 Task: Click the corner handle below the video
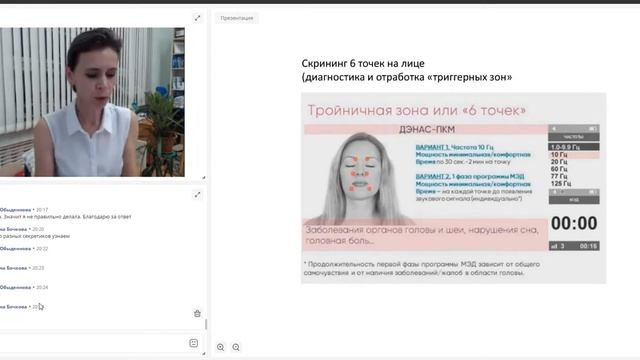204,178
